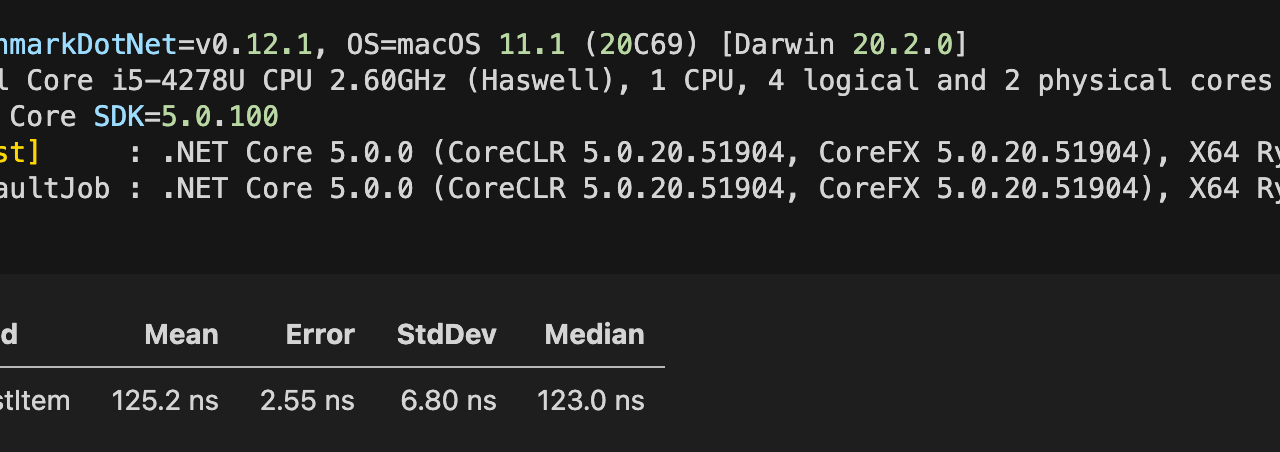The width and height of the screenshot is (1280, 452).
Task: Click the Darwin 20.2.0 text
Action: pos(843,45)
